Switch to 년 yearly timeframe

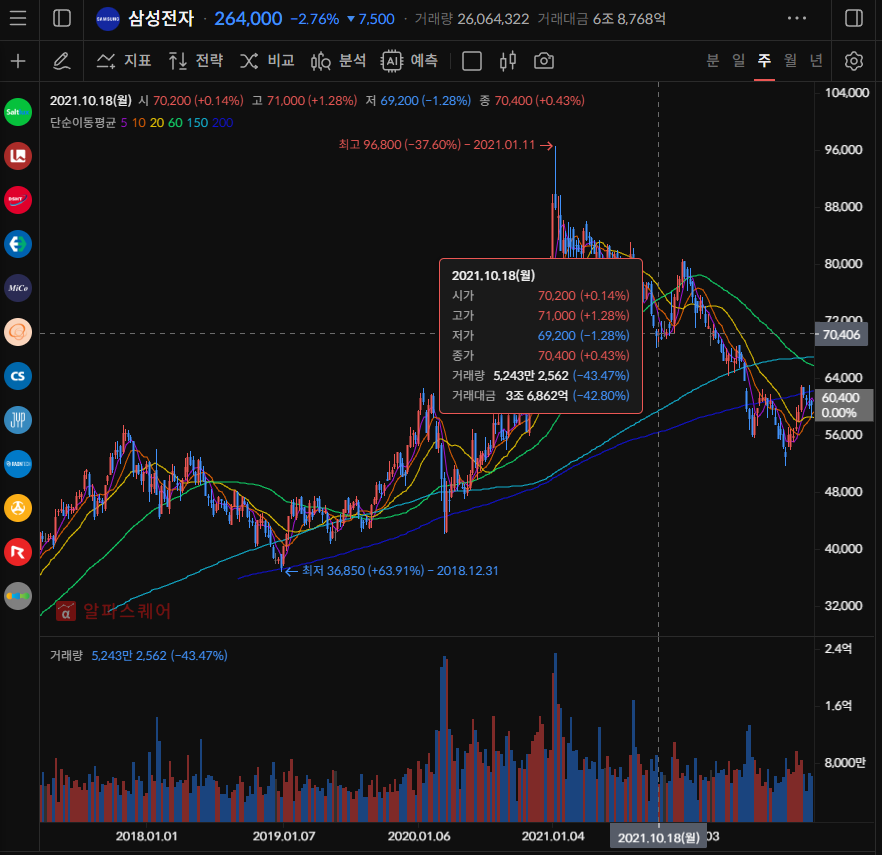point(816,60)
